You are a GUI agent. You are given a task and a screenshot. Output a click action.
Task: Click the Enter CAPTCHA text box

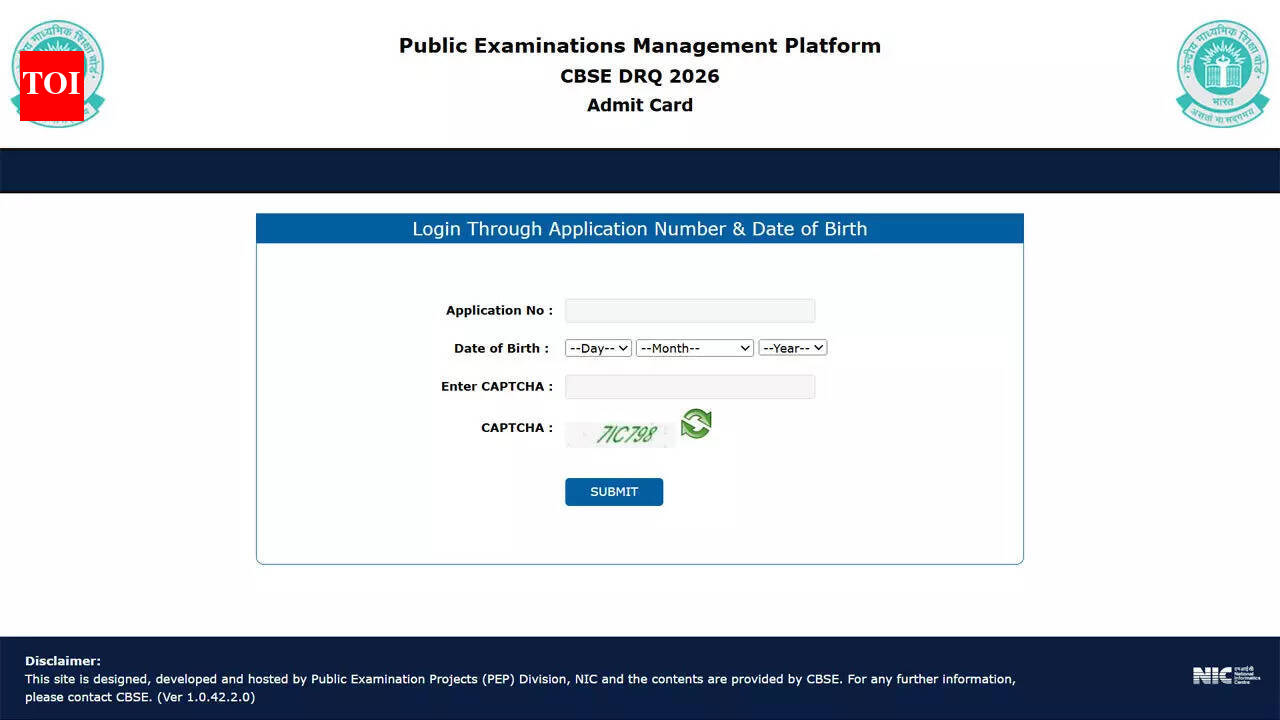coord(689,386)
